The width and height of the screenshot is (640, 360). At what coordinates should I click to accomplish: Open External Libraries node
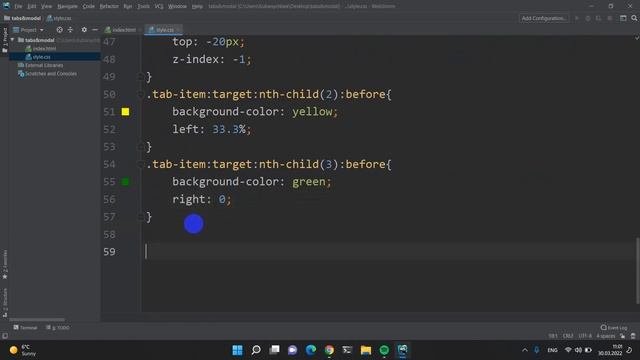(40, 65)
